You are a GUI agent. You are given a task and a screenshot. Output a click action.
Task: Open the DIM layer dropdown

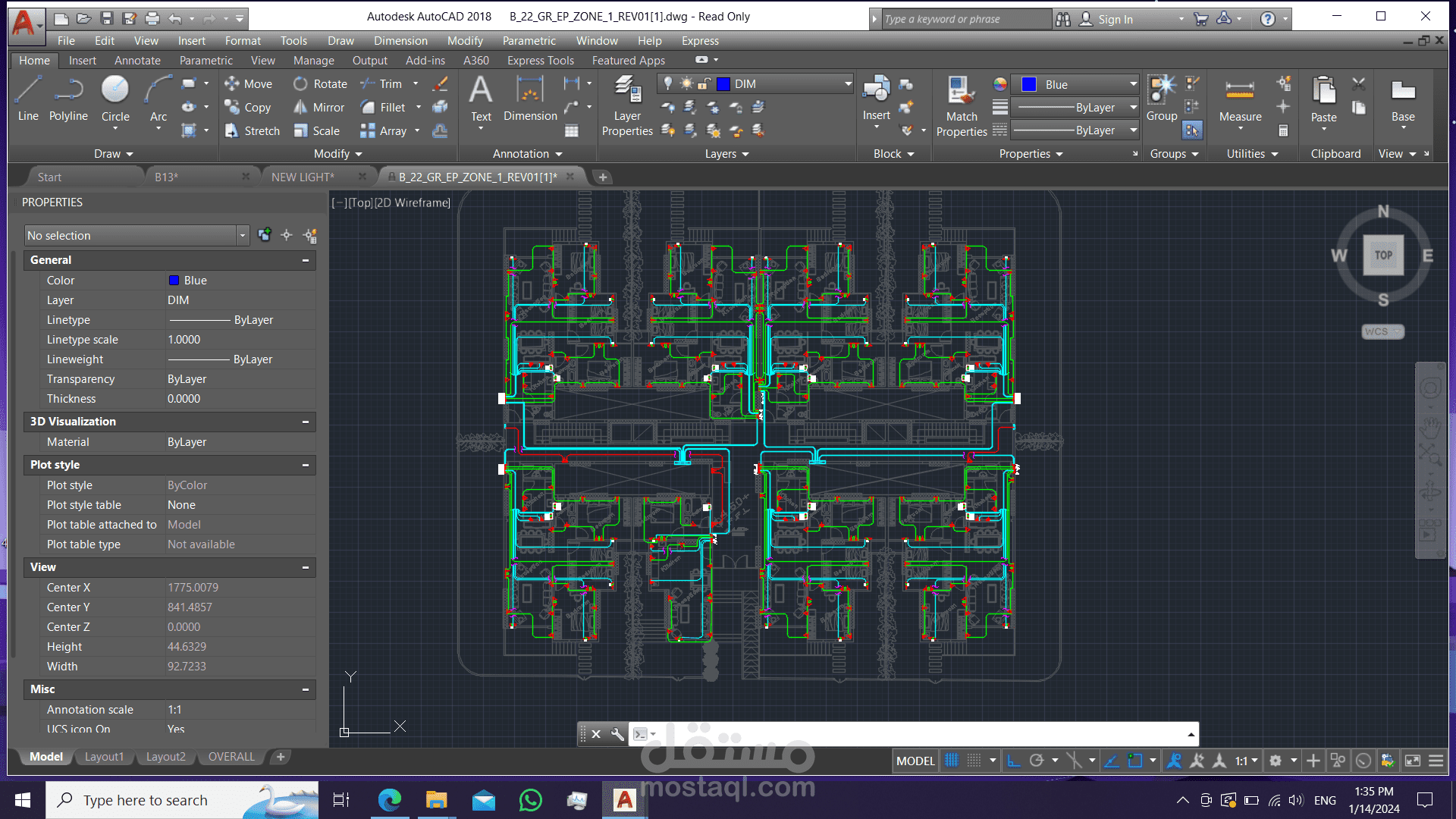point(848,84)
